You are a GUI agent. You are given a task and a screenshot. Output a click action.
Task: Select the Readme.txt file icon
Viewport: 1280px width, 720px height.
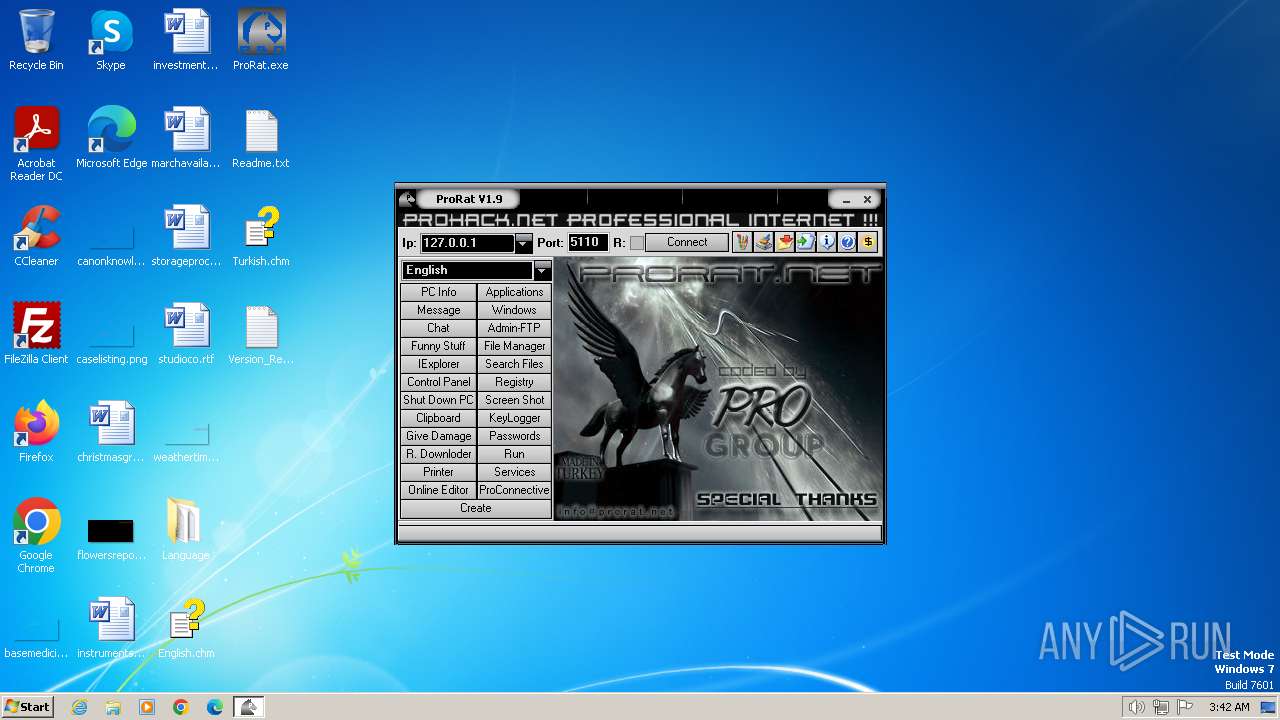coord(261,138)
